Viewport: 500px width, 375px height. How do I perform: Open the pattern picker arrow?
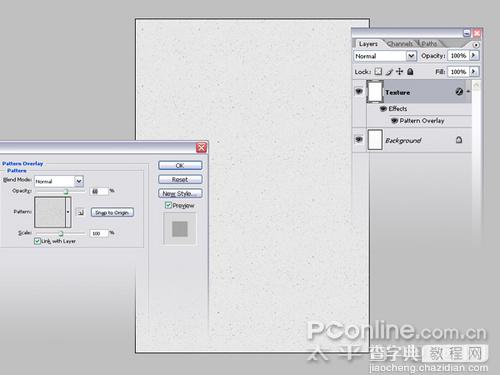(68, 212)
